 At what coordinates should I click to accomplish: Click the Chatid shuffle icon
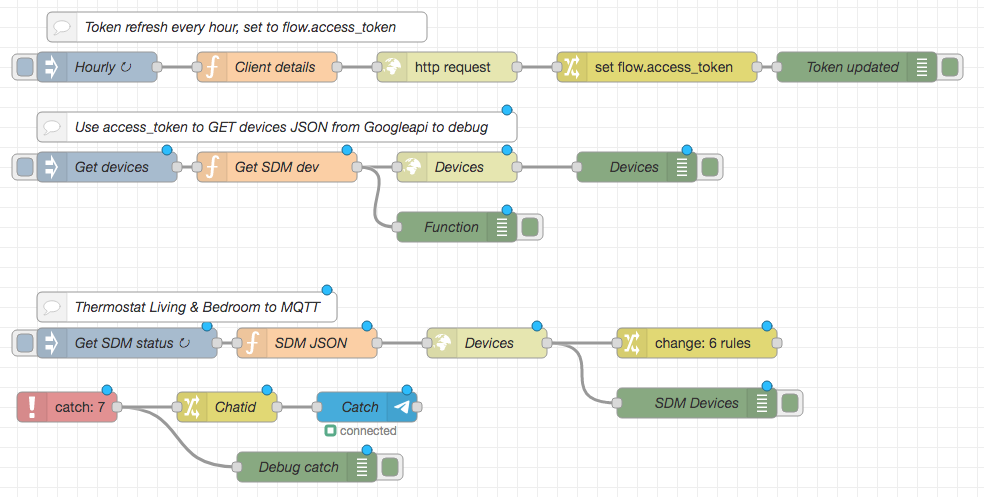coord(191,407)
